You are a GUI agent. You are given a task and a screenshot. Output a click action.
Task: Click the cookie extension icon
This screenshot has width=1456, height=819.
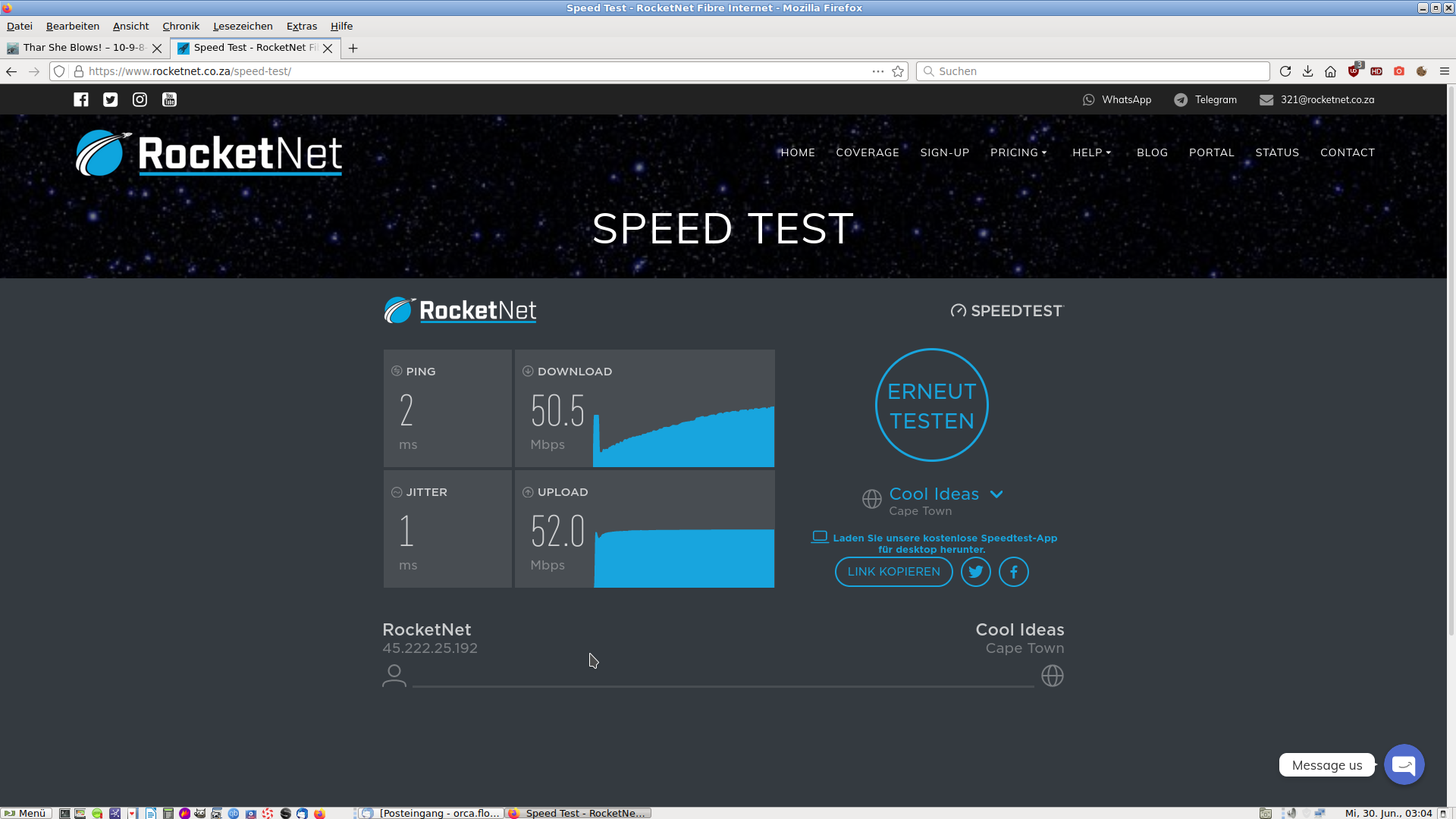[x=1422, y=71]
